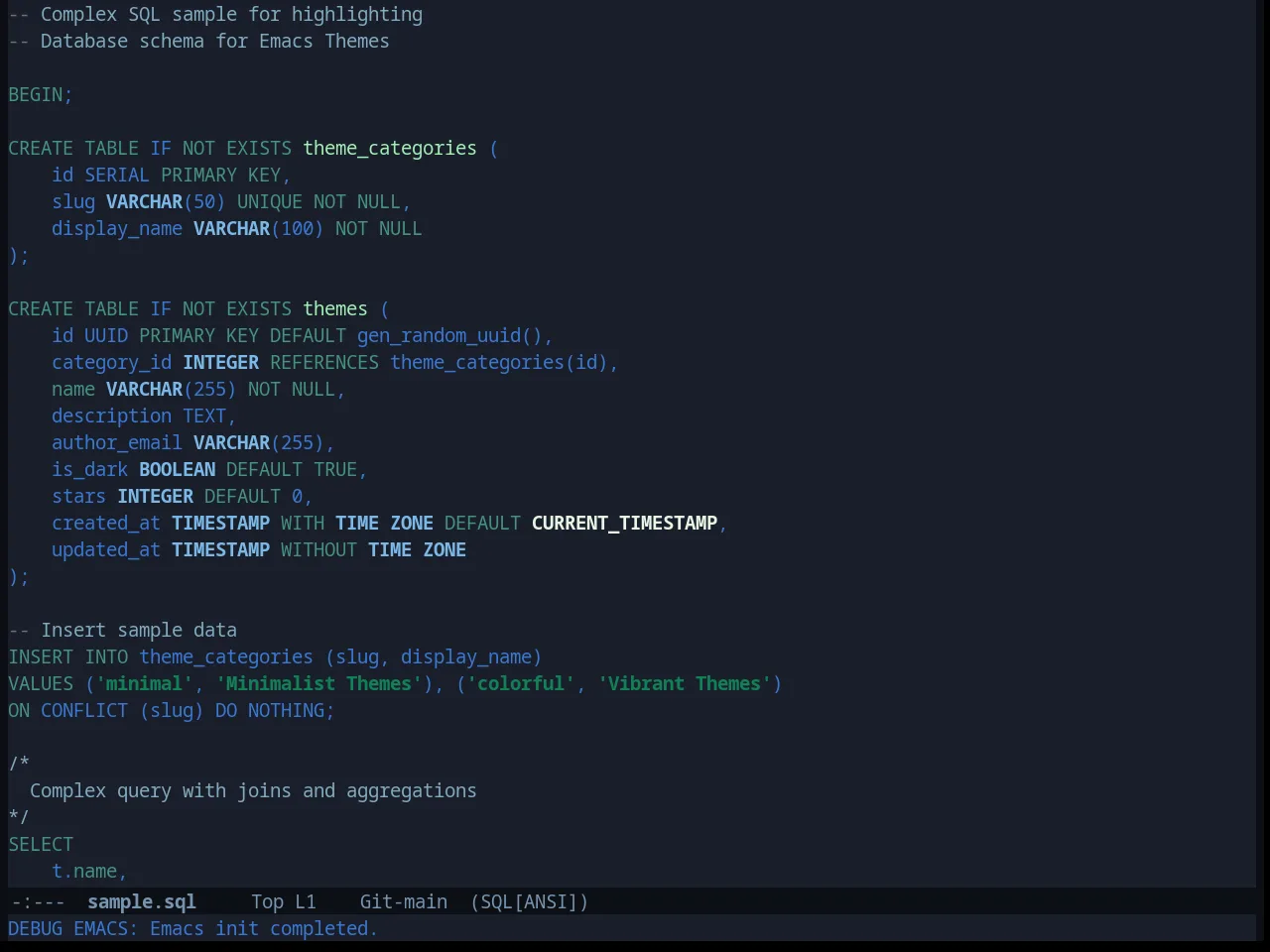Click the 'Vibrant Themes' string literal
This screenshot has height=952, width=1270.
685,683
